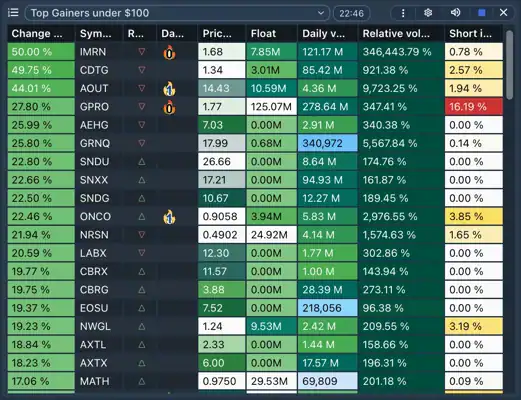Click the 0.9058 price cell
Viewport: 521px width, 400px height.
coord(222,216)
